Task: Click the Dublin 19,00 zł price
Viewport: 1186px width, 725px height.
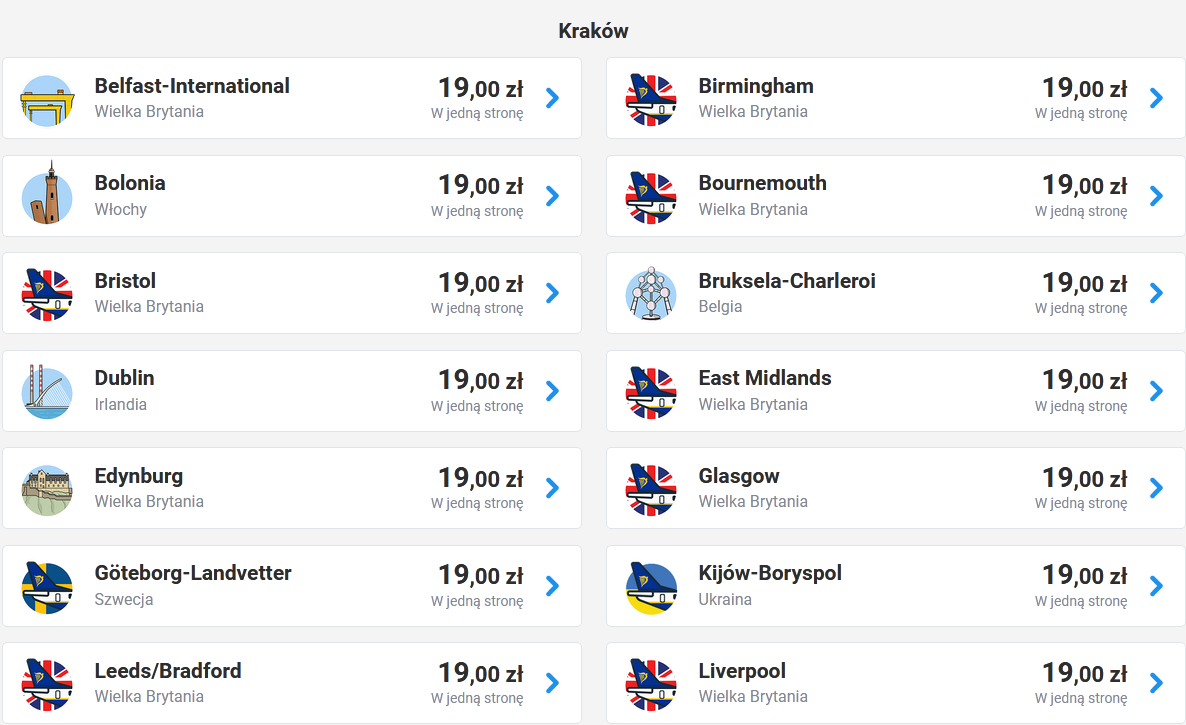Action: pos(481,380)
